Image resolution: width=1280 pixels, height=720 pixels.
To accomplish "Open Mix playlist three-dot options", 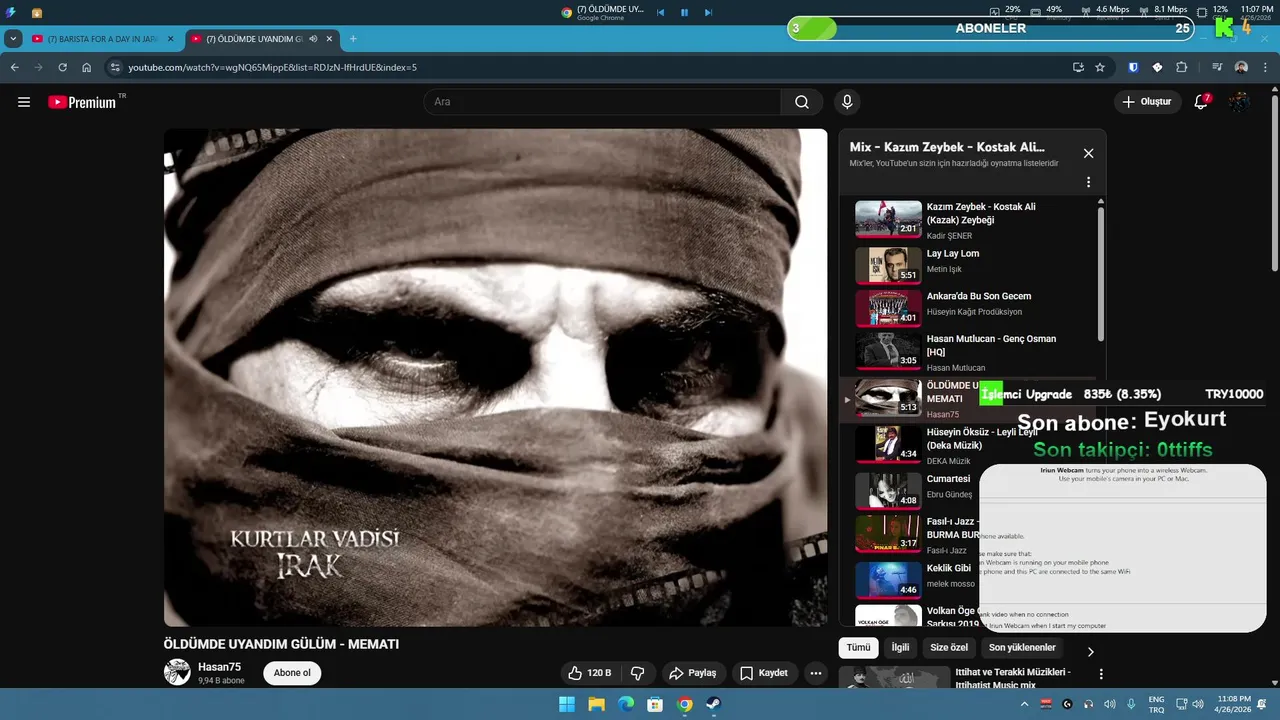I will coord(1088,183).
